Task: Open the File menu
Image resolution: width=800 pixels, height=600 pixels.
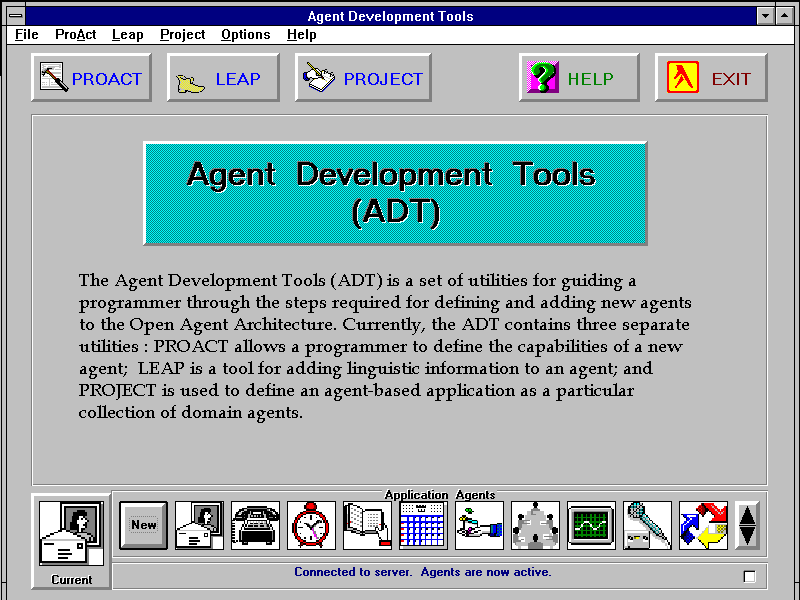Action: coord(27,35)
